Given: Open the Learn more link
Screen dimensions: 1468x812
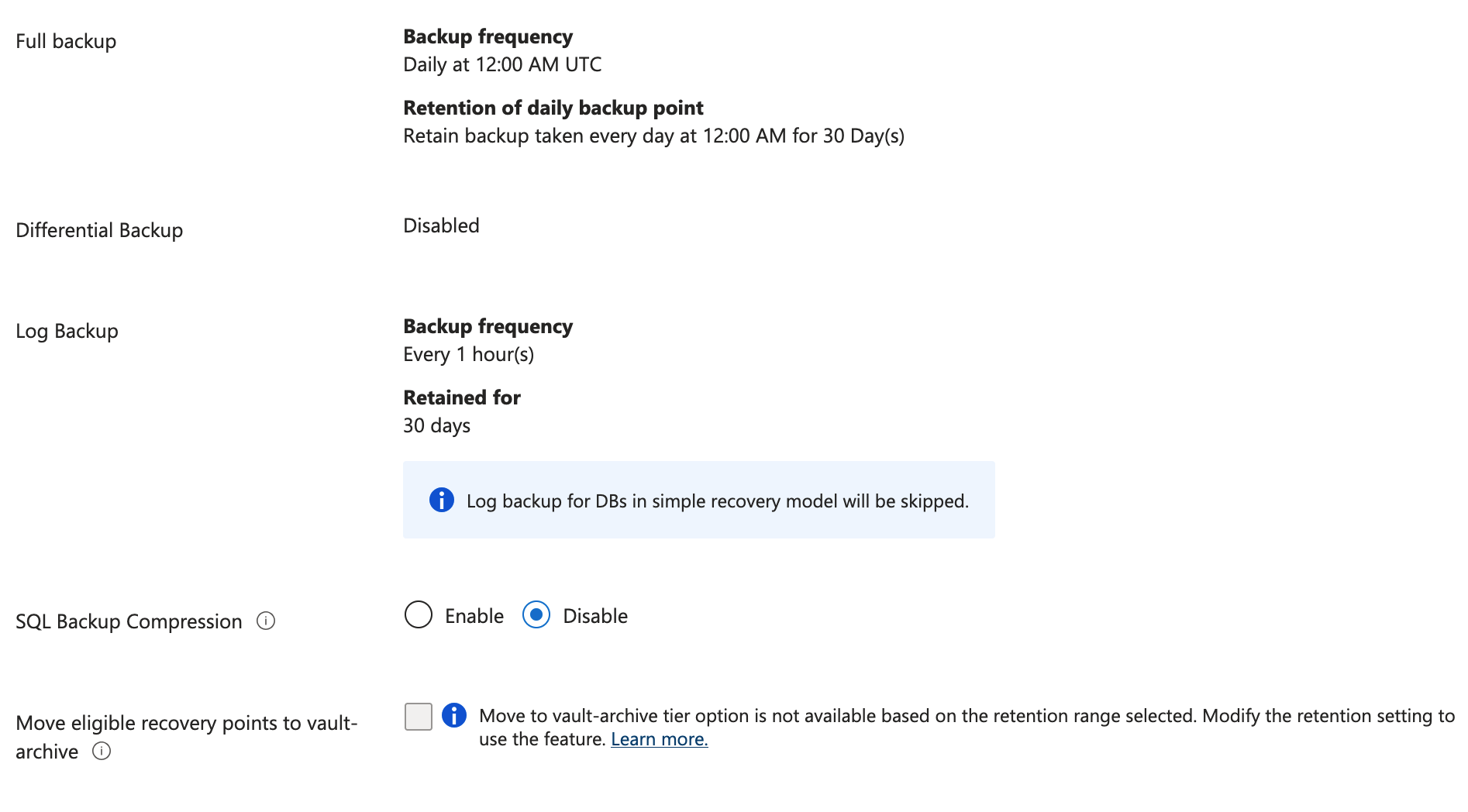Looking at the screenshot, I should (659, 739).
